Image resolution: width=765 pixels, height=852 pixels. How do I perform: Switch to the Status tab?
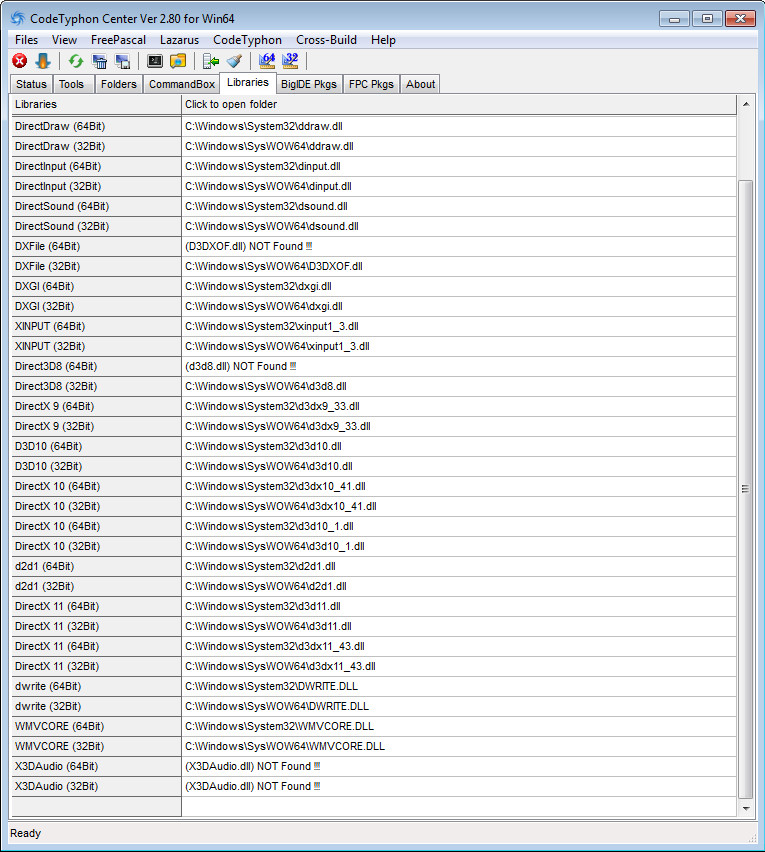31,84
